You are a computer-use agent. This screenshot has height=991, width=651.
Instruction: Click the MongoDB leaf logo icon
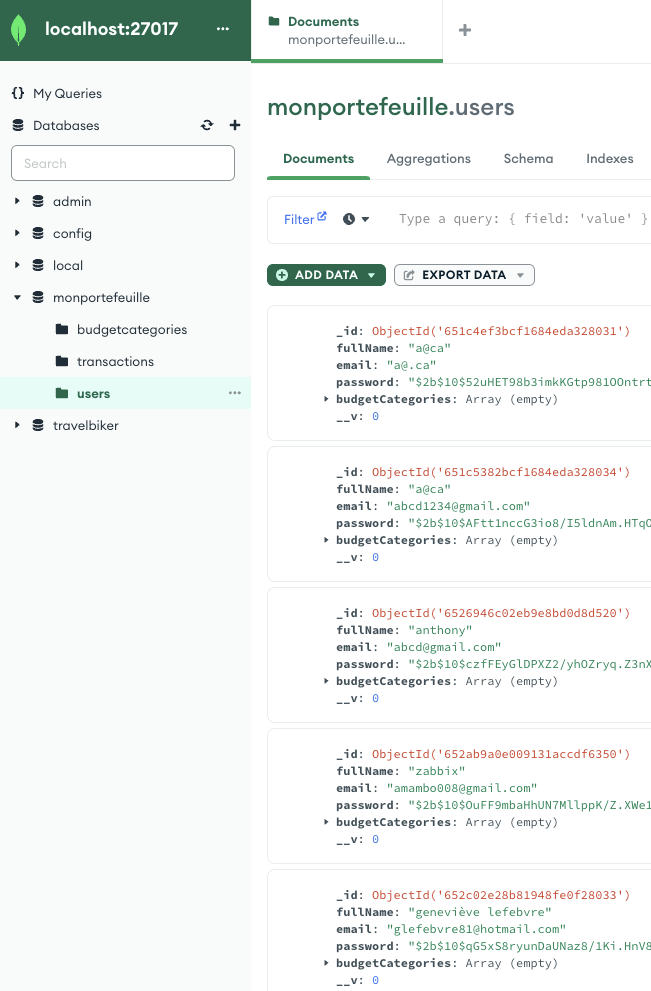pos(19,30)
